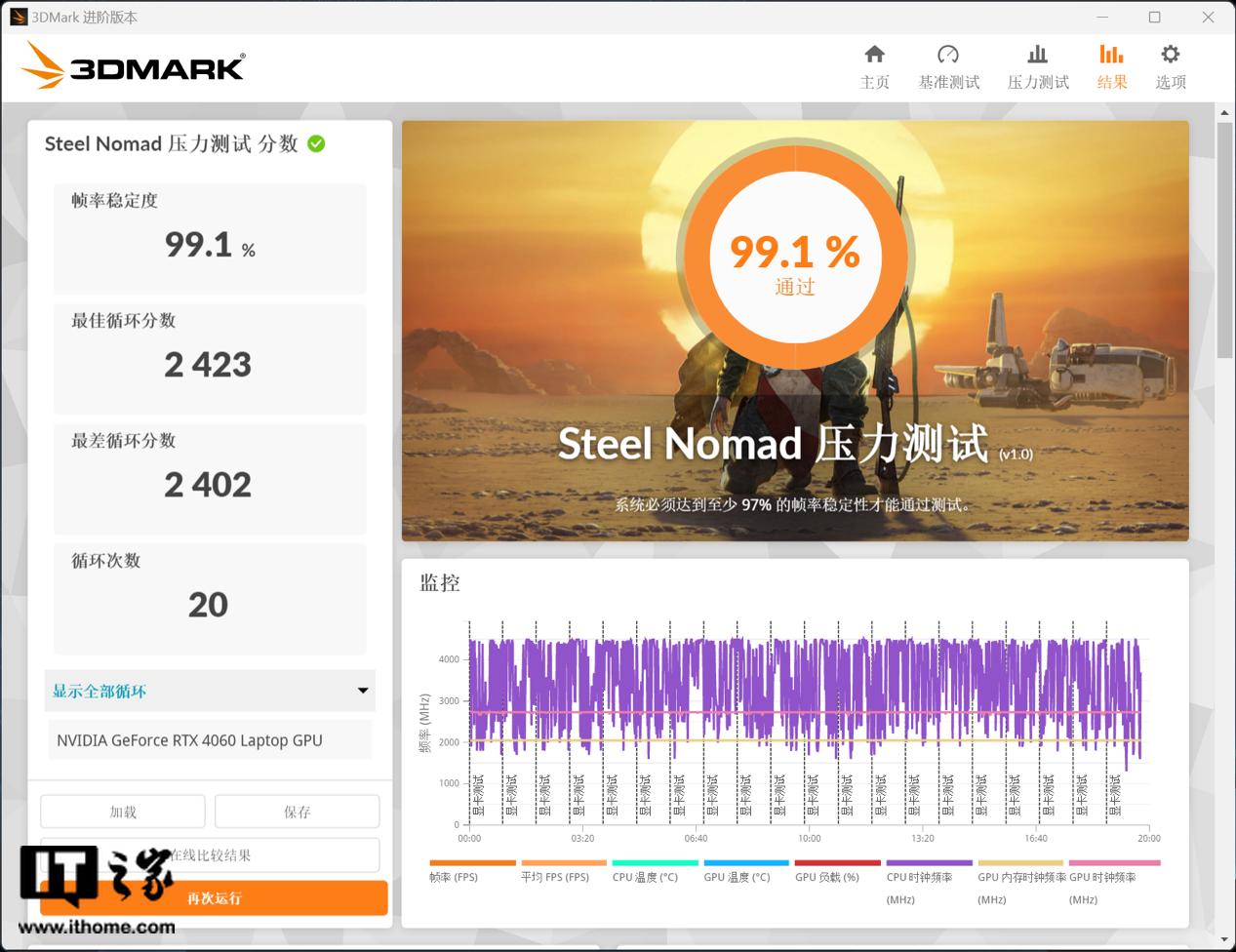The width and height of the screenshot is (1236, 952).
Task: Click the 监控 chart heading
Action: (x=440, y=583)
